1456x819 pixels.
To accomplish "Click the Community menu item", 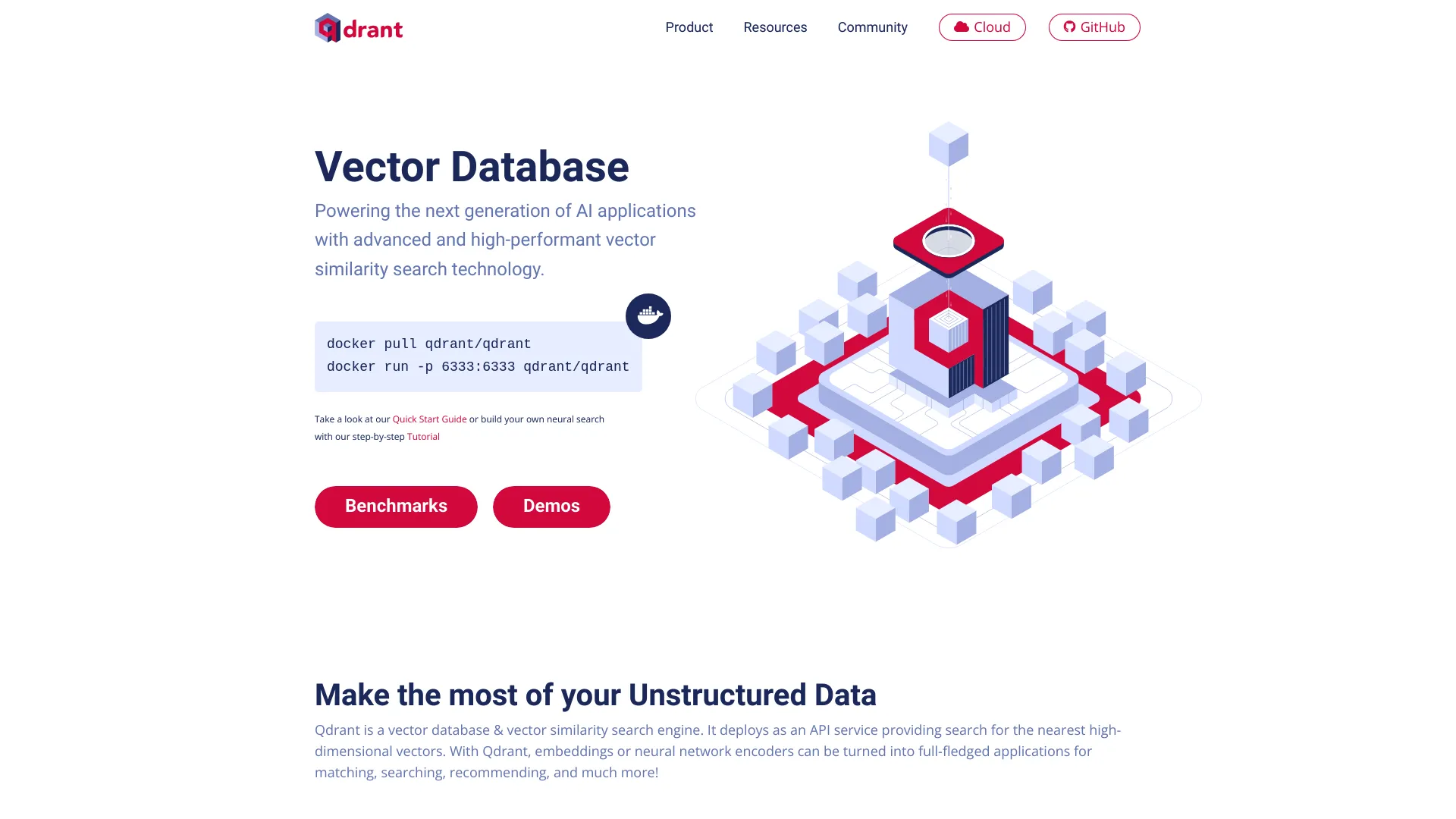I will [872, 27].
